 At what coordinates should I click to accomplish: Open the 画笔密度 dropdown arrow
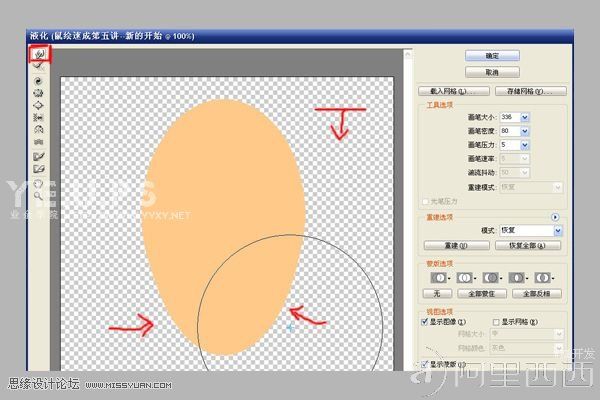[525, 131]
